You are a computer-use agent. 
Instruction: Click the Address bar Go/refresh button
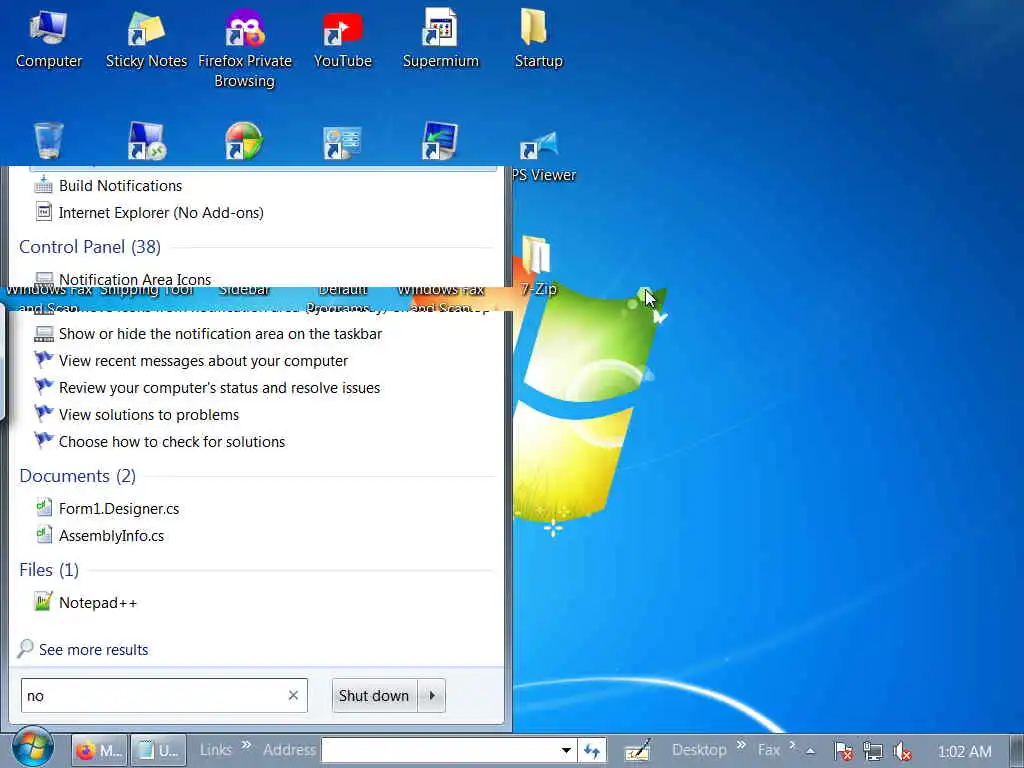coord(592,750)
